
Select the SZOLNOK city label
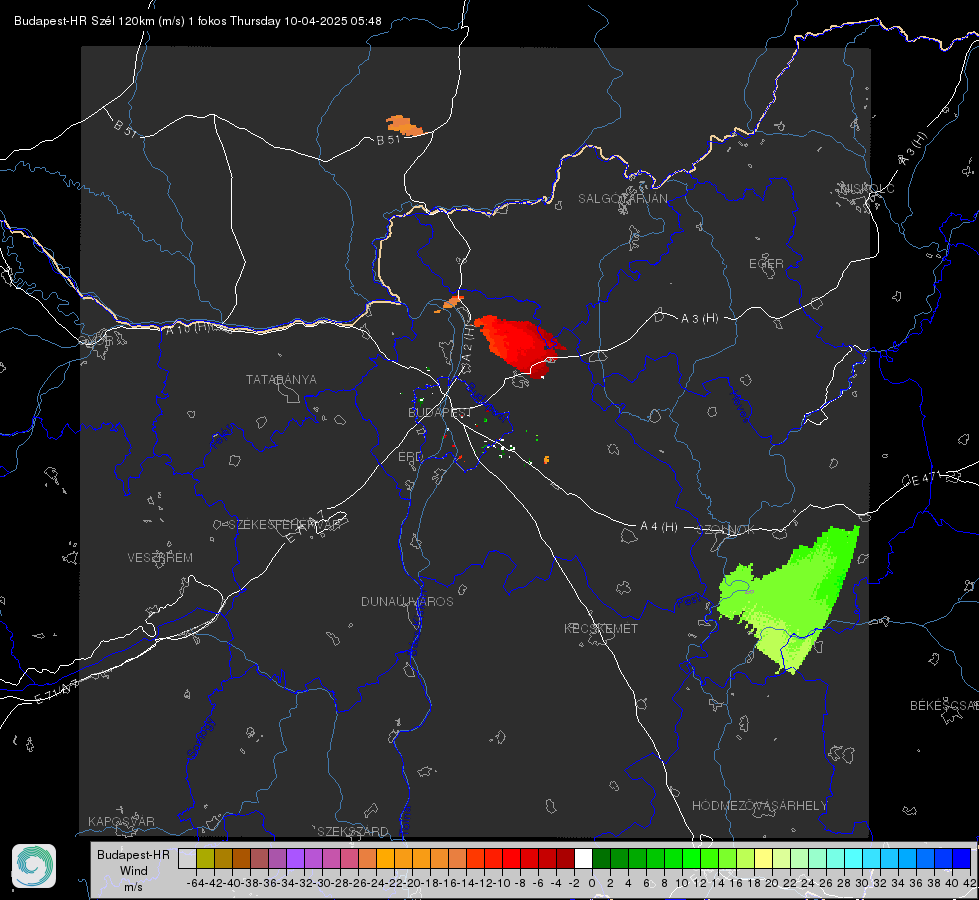point(728,530)
